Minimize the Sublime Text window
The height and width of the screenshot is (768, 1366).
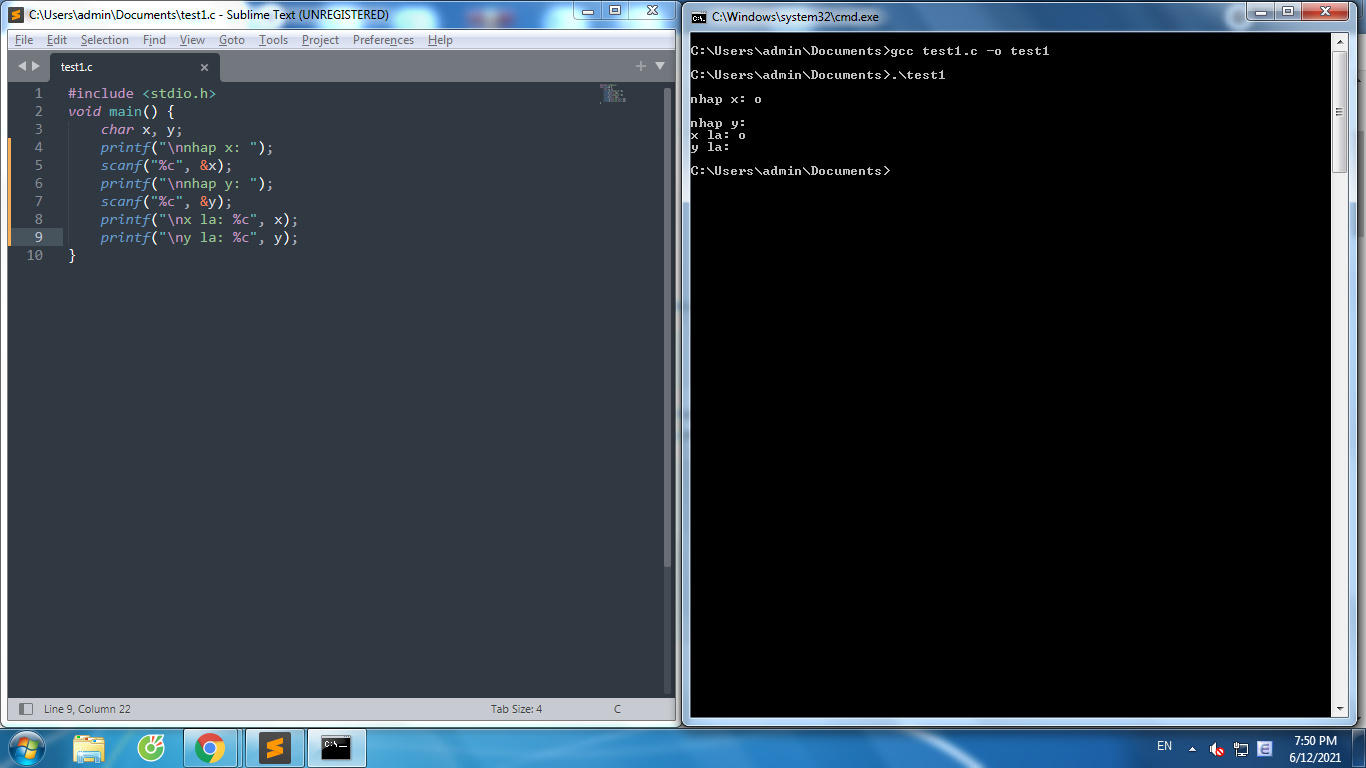(x=587, y=11)
